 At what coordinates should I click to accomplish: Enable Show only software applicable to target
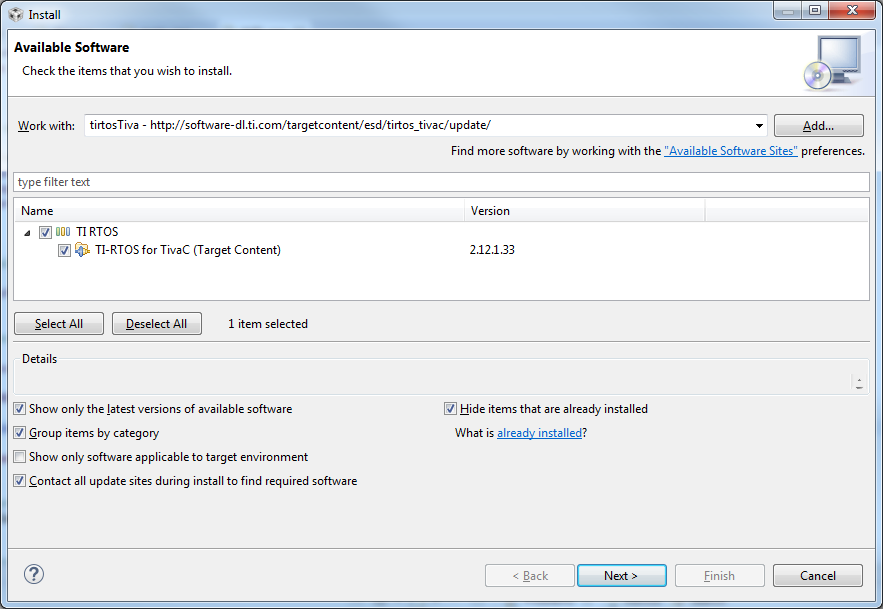coord(21,457)
